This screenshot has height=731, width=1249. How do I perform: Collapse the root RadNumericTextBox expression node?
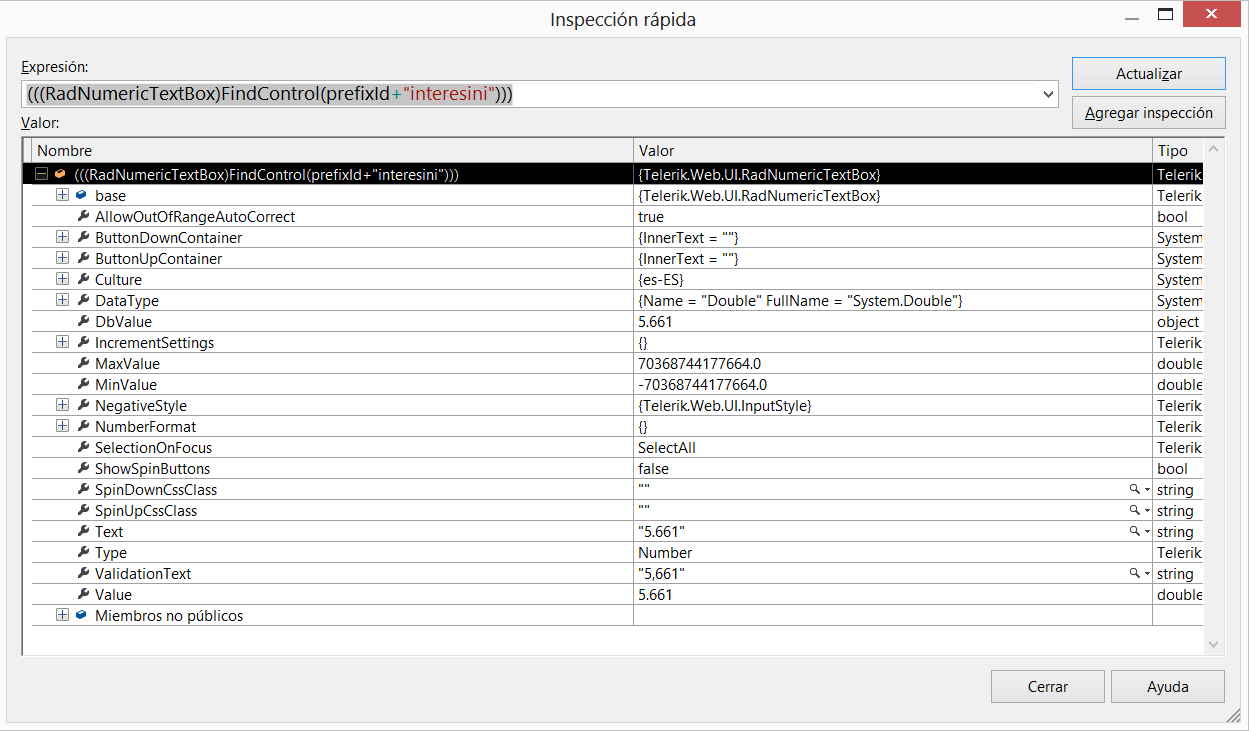41,174
